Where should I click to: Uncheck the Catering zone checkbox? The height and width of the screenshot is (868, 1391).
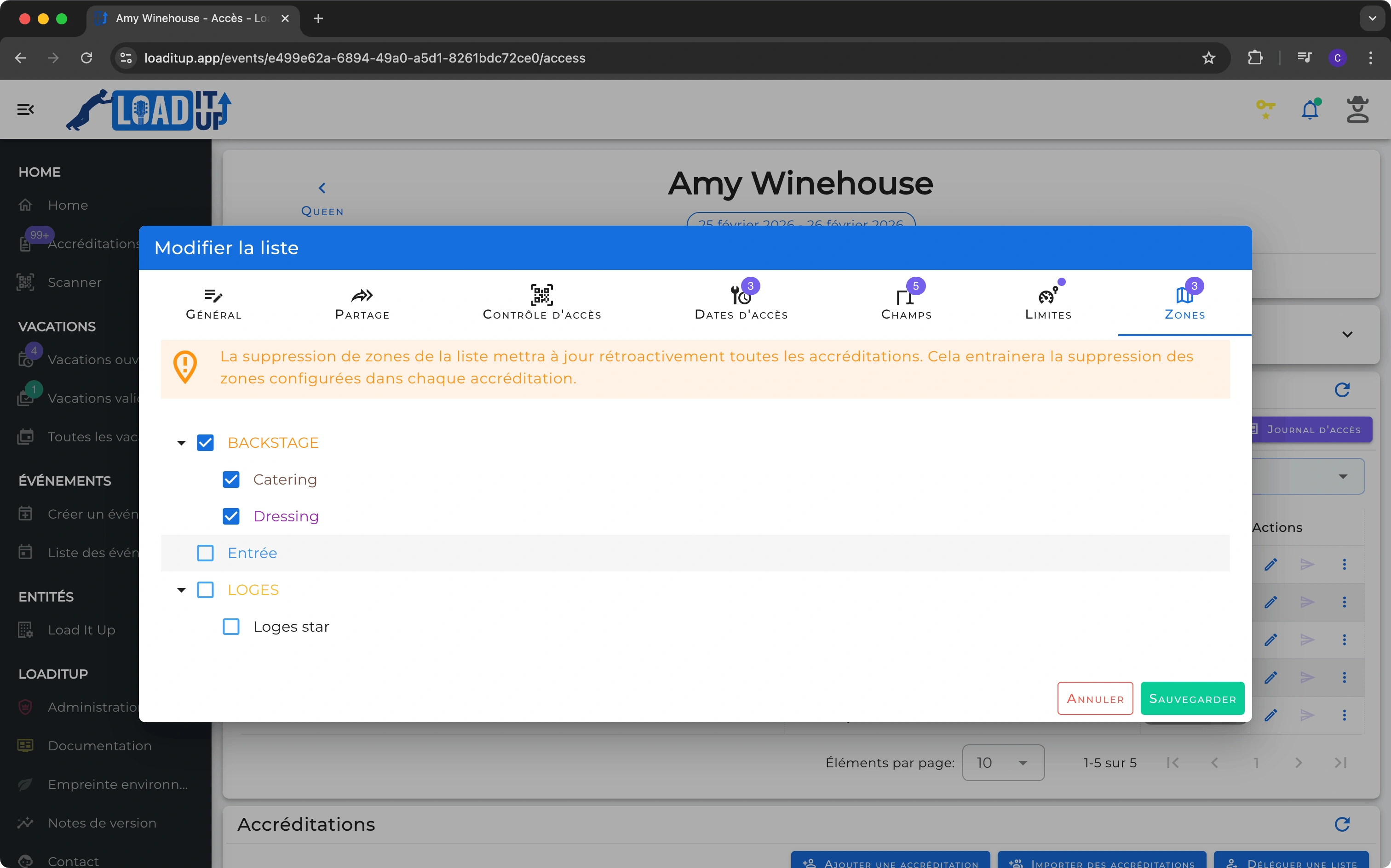(x=231, y=480)
